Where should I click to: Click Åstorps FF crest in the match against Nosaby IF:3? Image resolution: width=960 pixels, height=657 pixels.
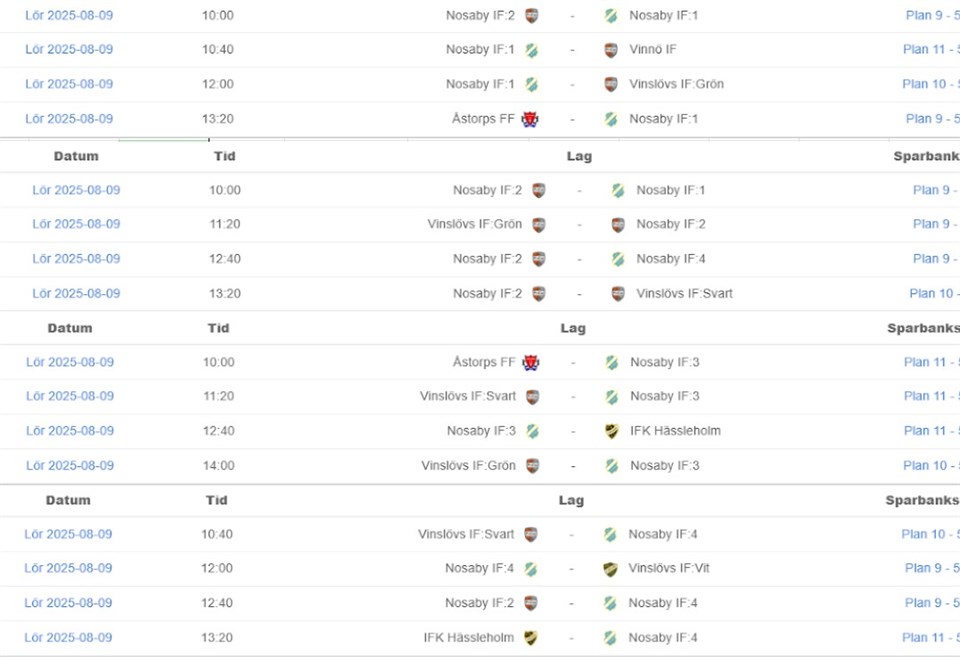pos(531,362)
